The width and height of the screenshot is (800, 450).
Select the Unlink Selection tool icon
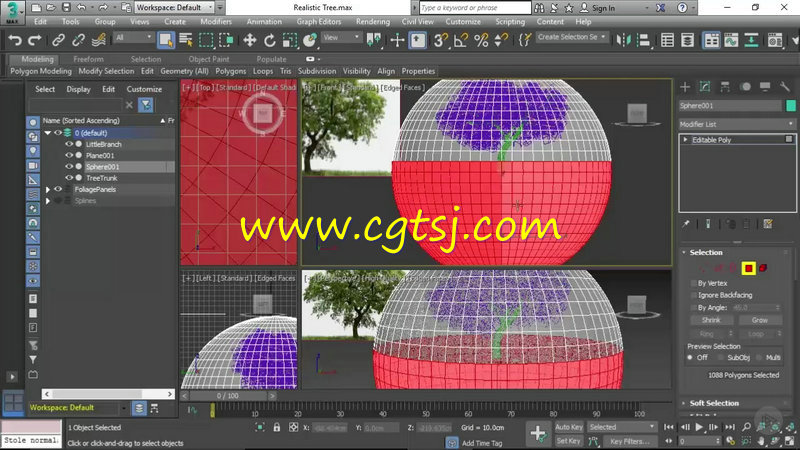click(78, 40)
